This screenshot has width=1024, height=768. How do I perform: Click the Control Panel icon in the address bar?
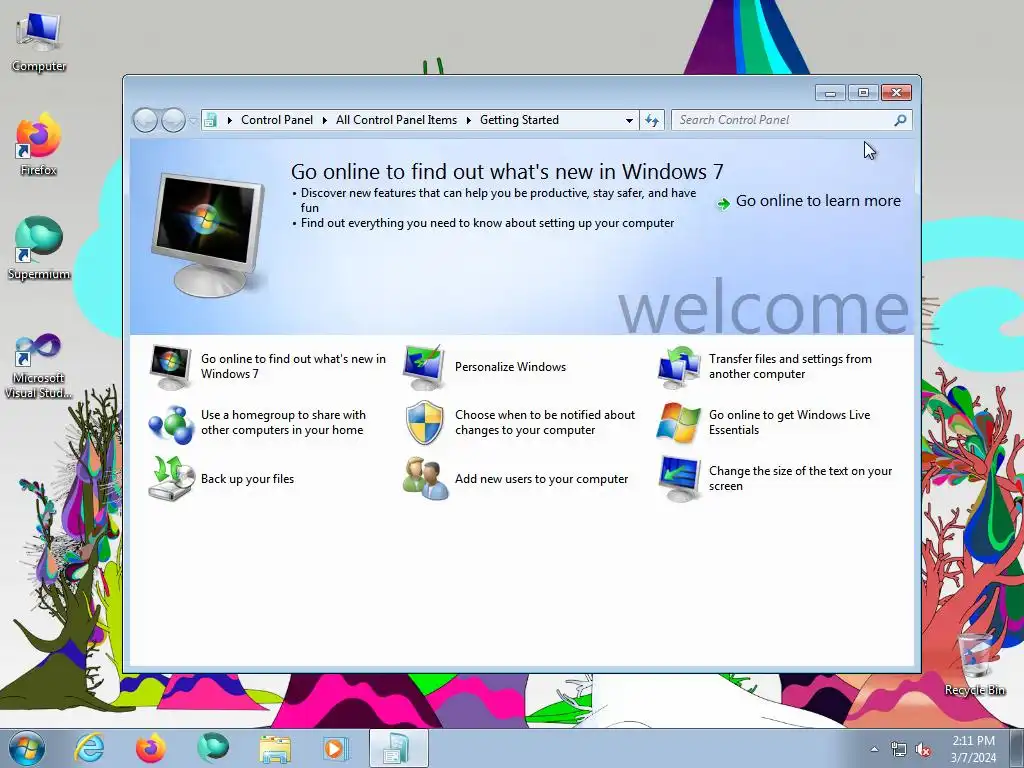(210, 120)
